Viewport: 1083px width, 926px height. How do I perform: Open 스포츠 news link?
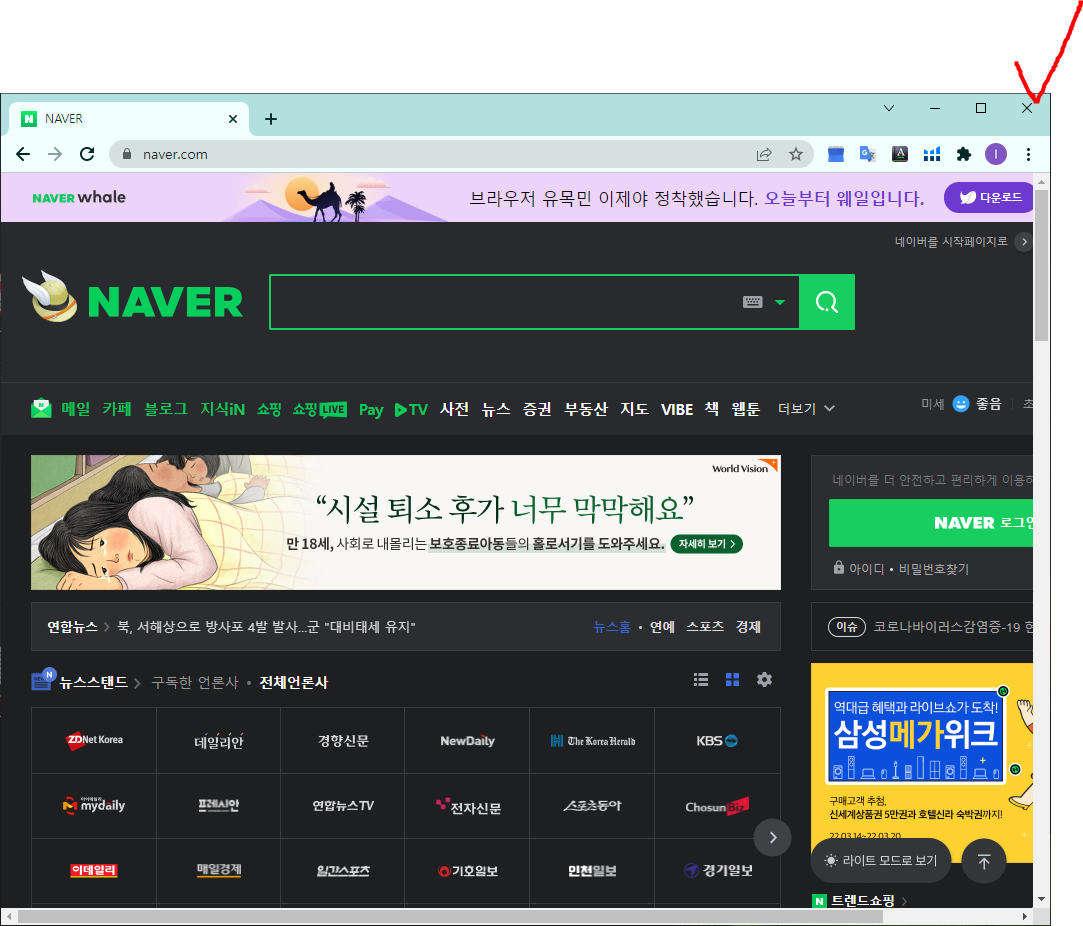[x=705, y=627]
